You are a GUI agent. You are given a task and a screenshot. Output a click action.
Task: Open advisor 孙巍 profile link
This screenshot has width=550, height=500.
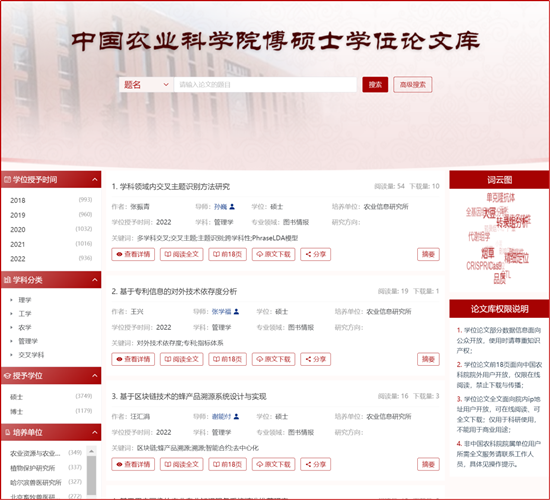coord(221,207)
